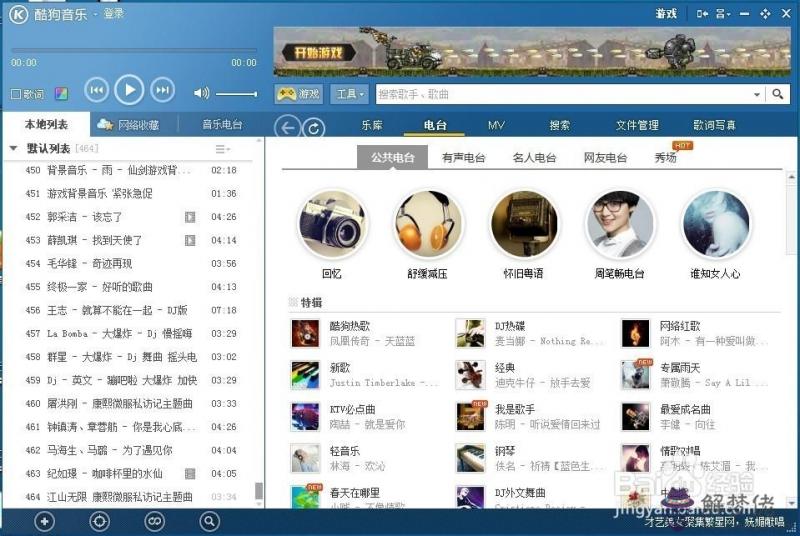Viewport: 800px width, 536px height.
Task: Expand the search history dropdown arrow
Action: pos(757,94)
